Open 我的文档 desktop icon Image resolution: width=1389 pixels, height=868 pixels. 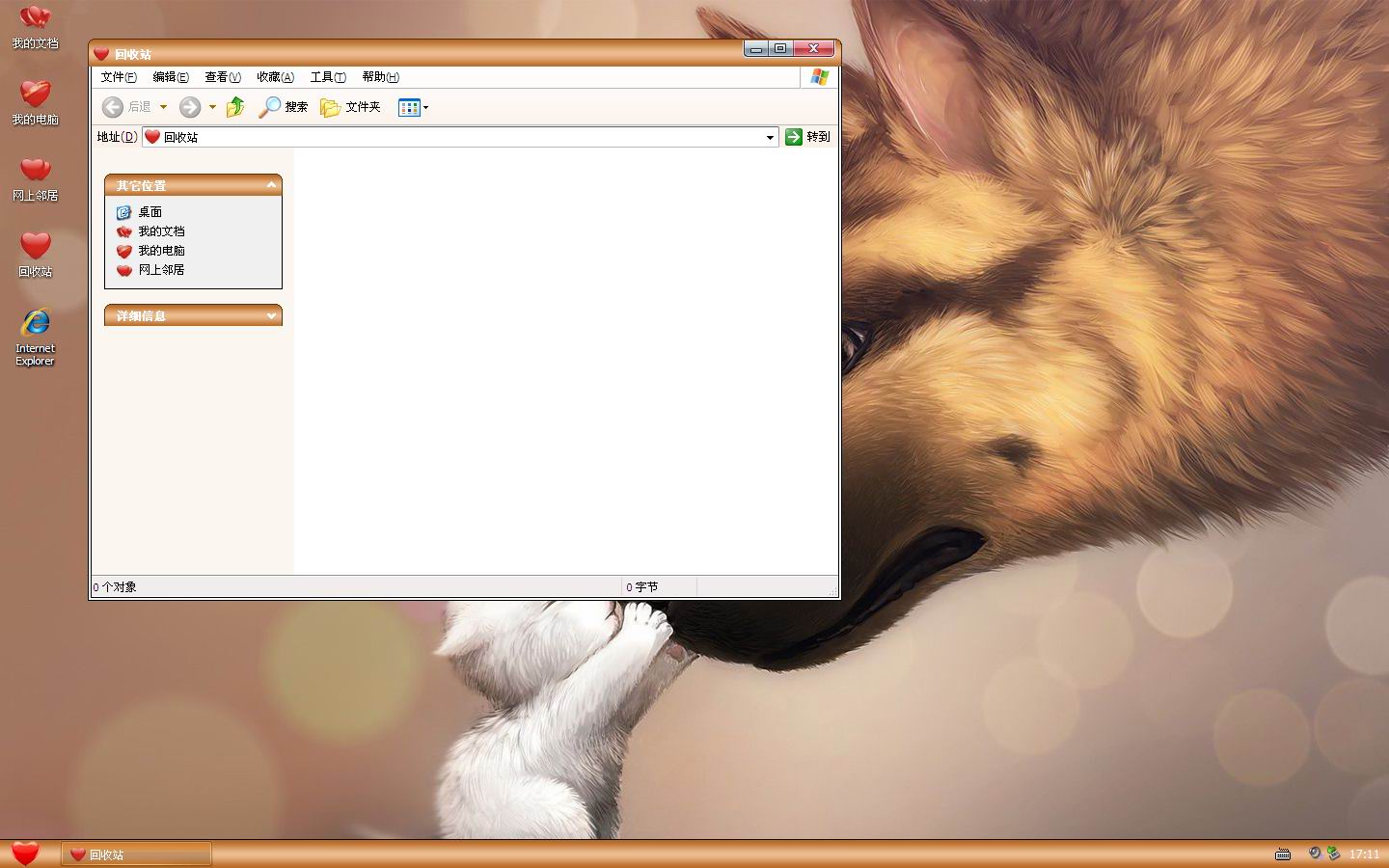(35, 27)
